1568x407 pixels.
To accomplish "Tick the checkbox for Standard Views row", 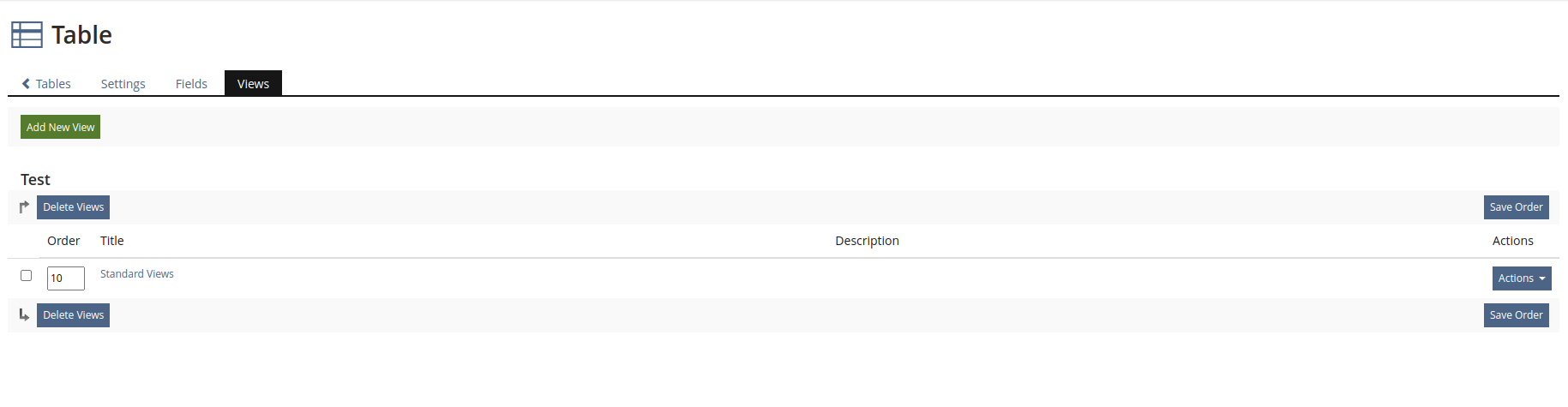I will pyautogui.click(x=27, y=276).
